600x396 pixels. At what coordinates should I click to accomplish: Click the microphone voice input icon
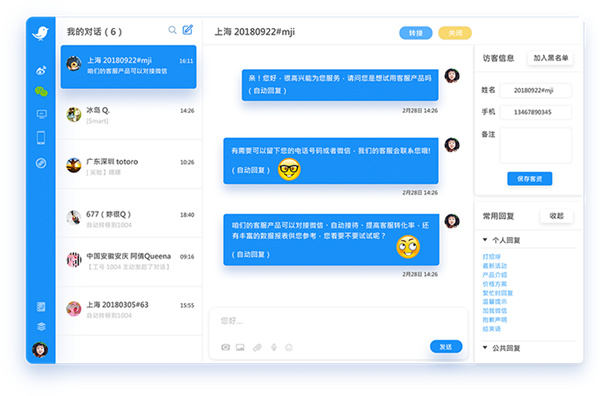274,347
